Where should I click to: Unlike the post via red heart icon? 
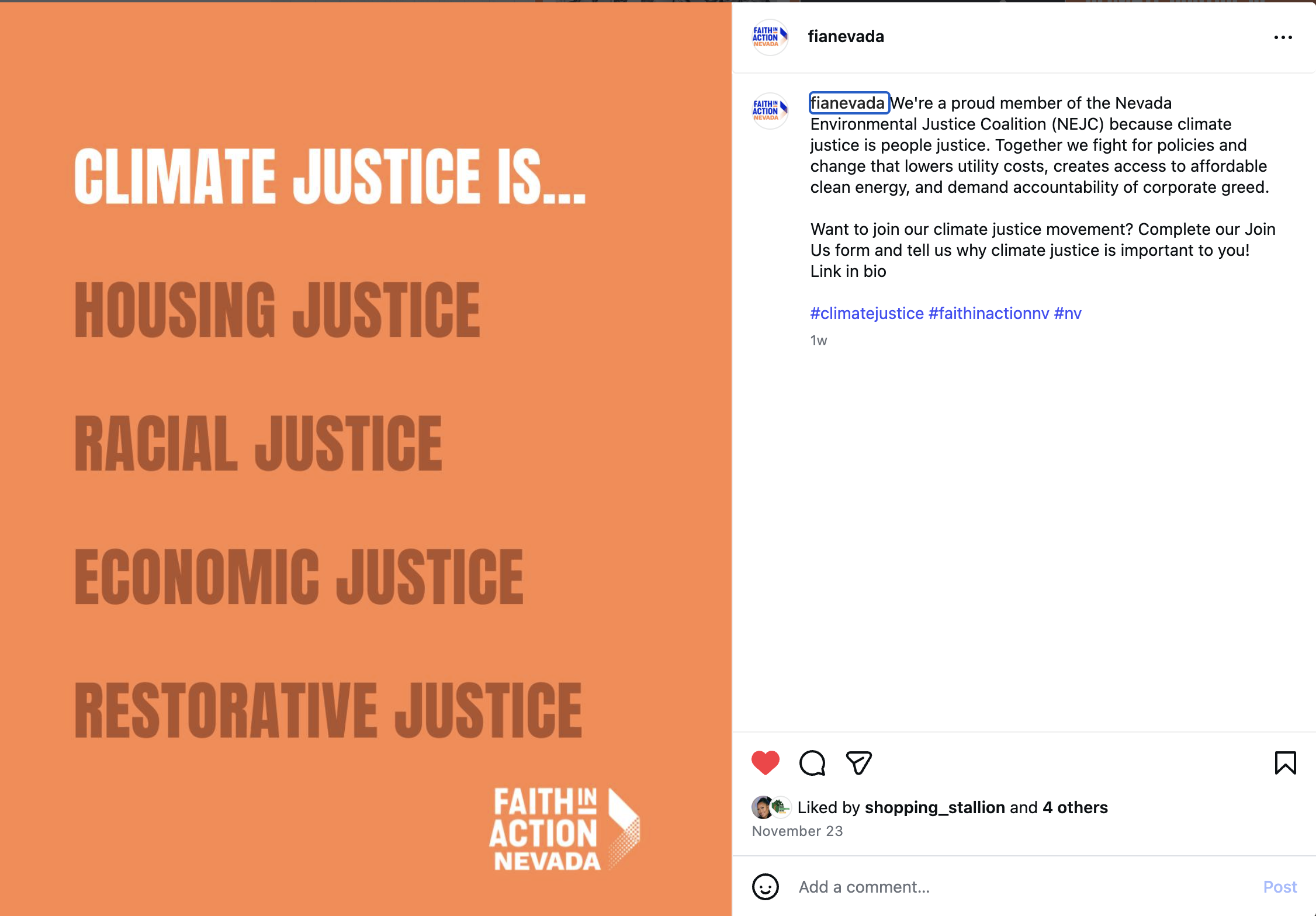pyautogui.click(x=765, y=763)
